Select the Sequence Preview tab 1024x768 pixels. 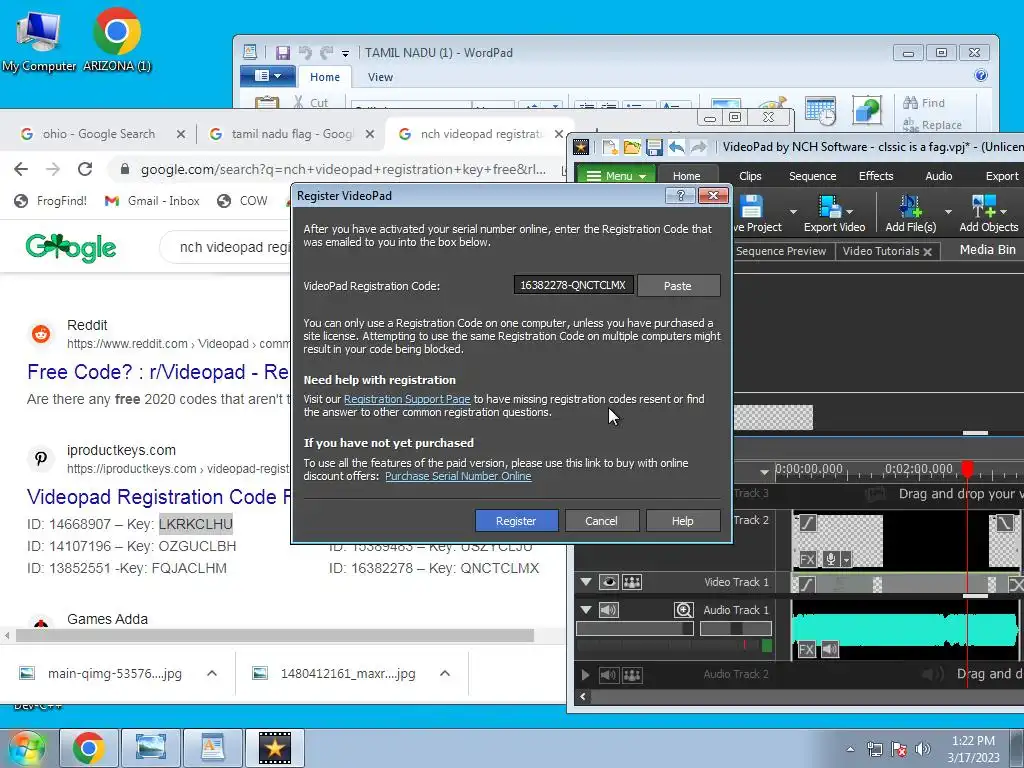coord(781,251)
